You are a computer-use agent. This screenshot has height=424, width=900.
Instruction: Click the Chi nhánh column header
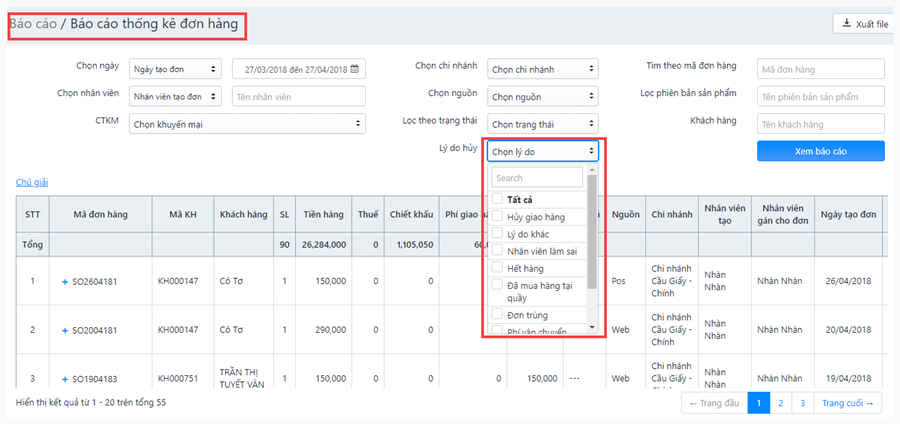click(x=672, y=215)
